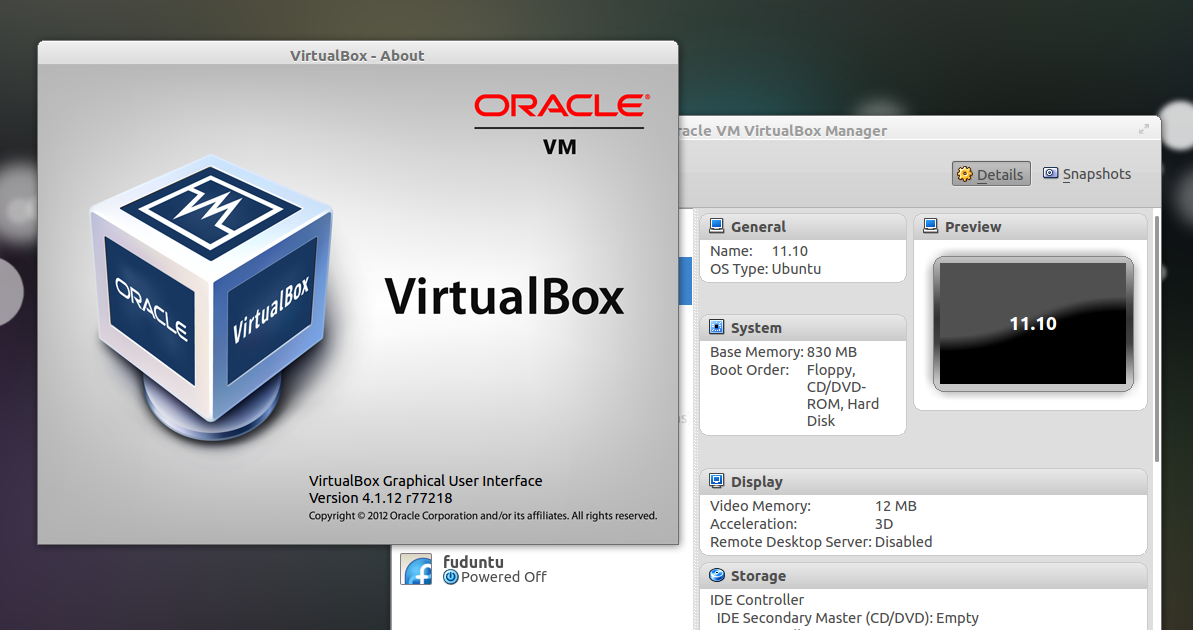Click the 11.10 preview thumbnail

coord(1033,324)
